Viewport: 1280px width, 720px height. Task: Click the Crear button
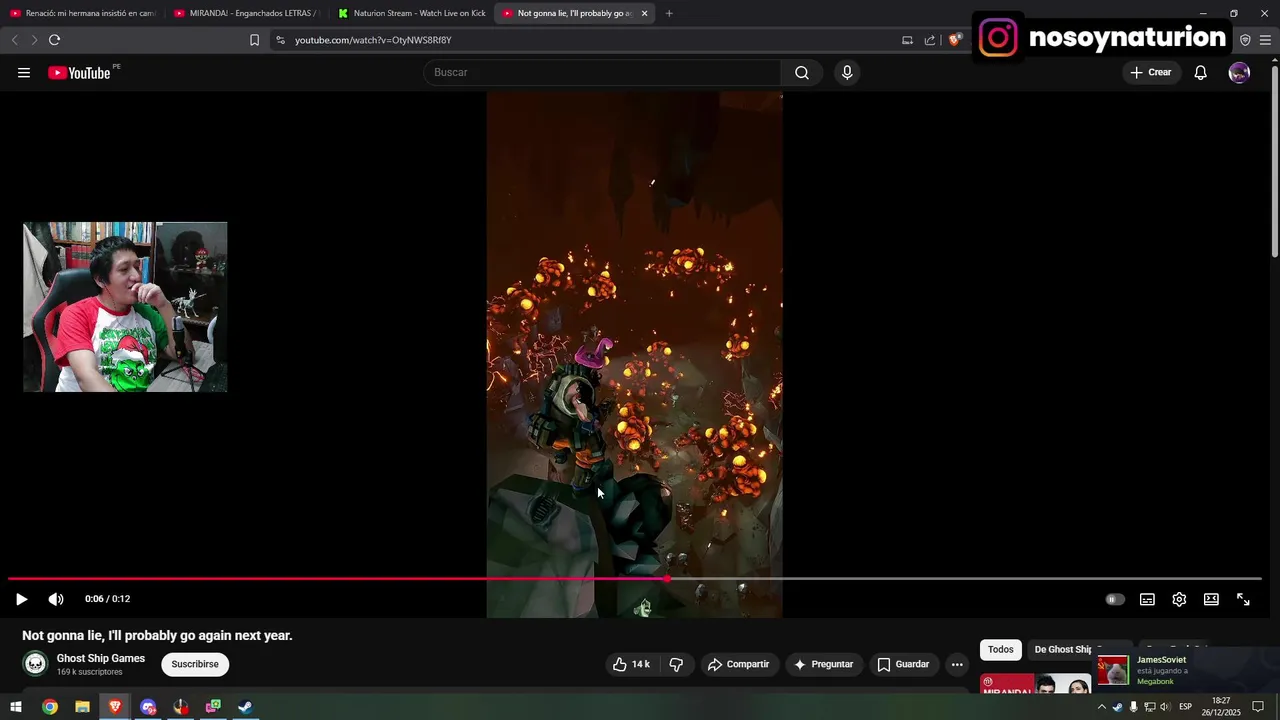(x=1150, y=73)
